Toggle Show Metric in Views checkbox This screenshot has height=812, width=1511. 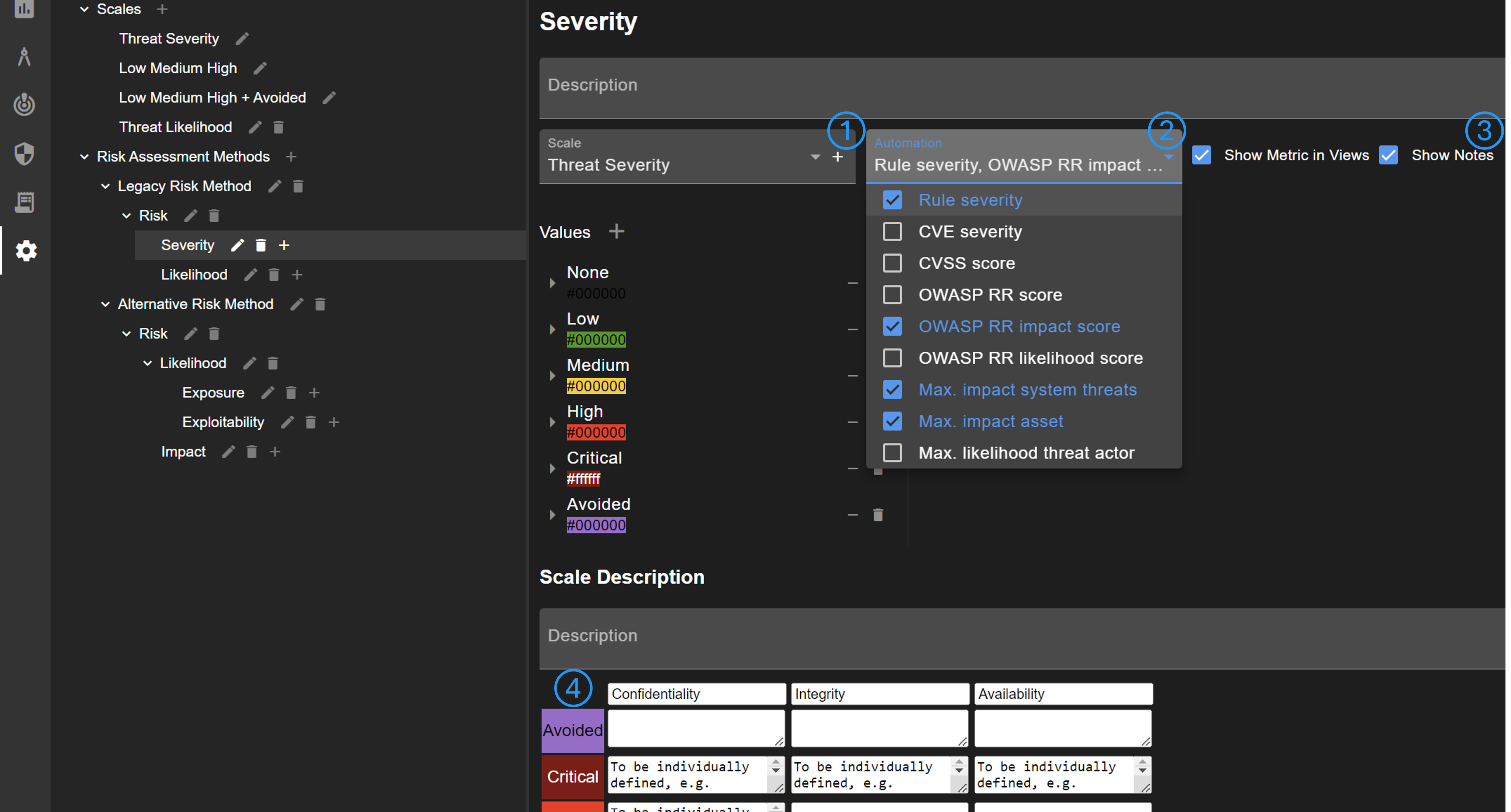(x=1202, y=155)
